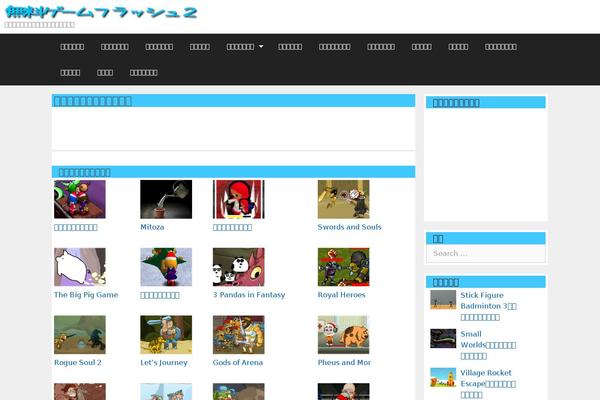600x400 pixels.
Task: Select the Gods of Arena thumbnail
Action: 239,335
